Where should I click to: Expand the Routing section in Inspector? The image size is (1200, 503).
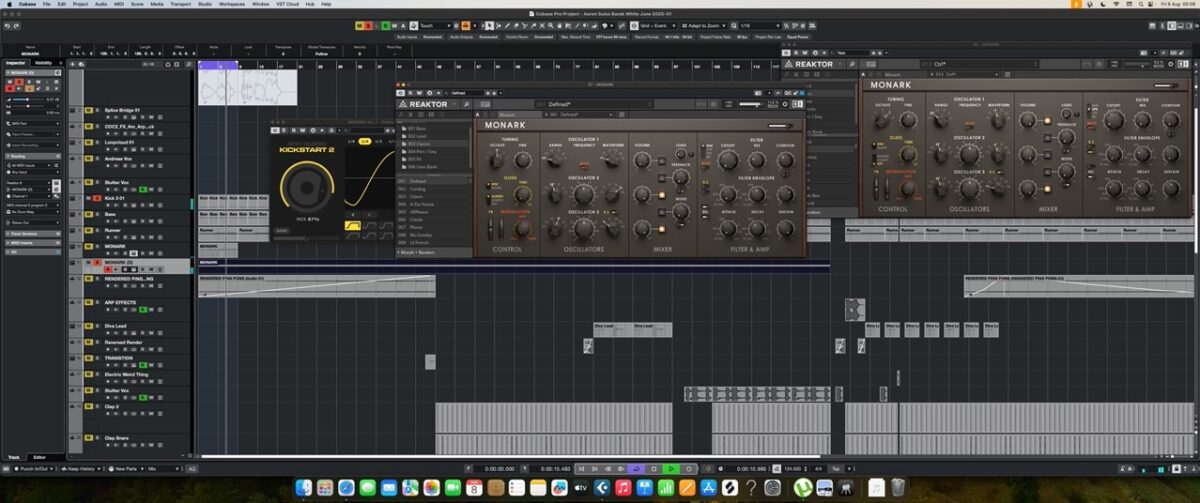point(33,157)
